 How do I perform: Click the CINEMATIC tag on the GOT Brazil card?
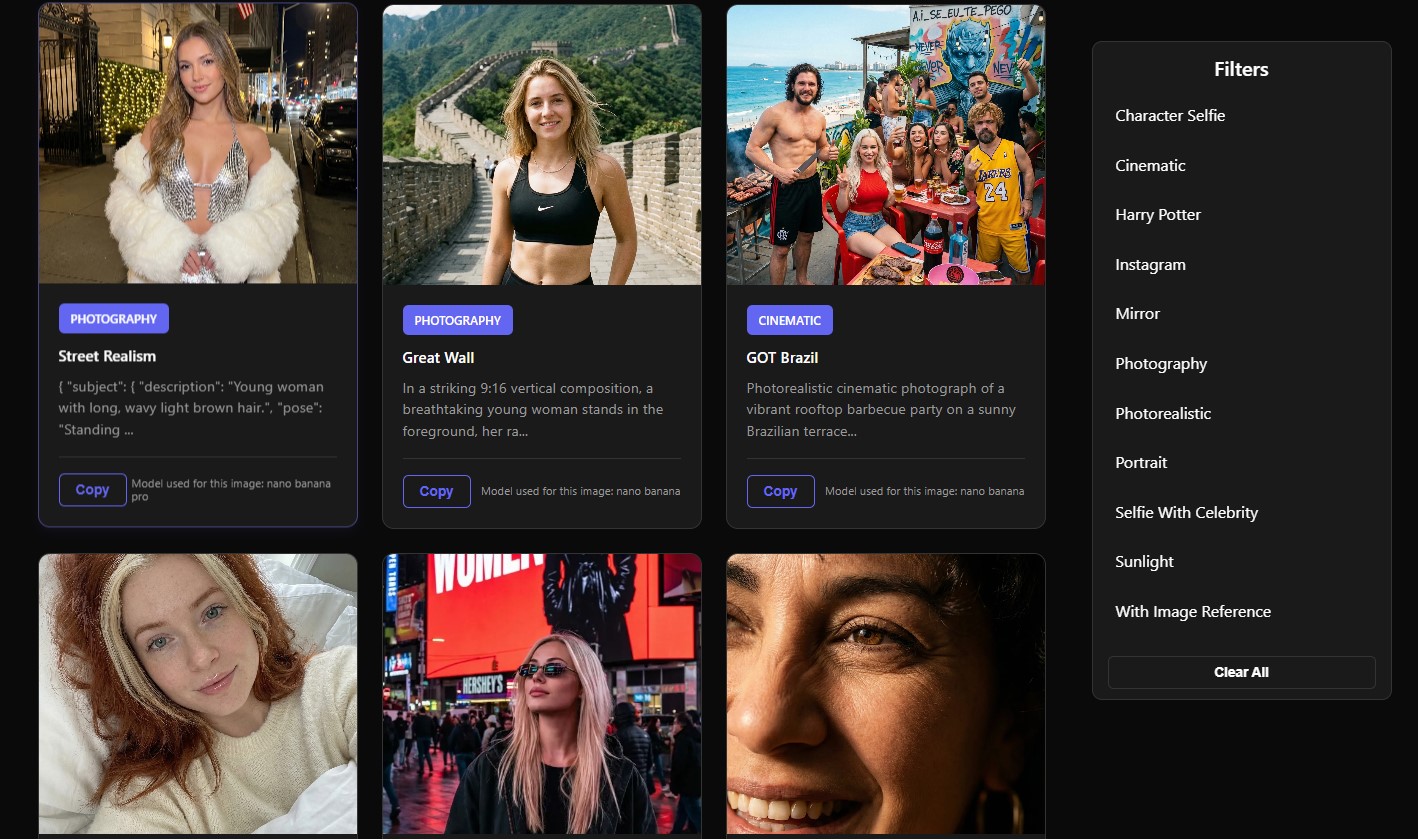(790, 320)
